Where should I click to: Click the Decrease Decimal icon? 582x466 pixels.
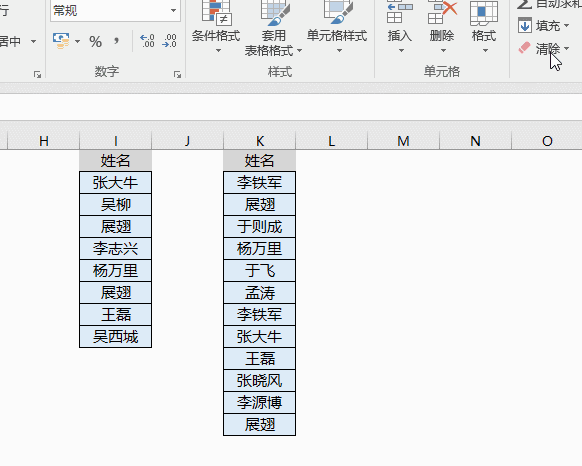[170, 41]
